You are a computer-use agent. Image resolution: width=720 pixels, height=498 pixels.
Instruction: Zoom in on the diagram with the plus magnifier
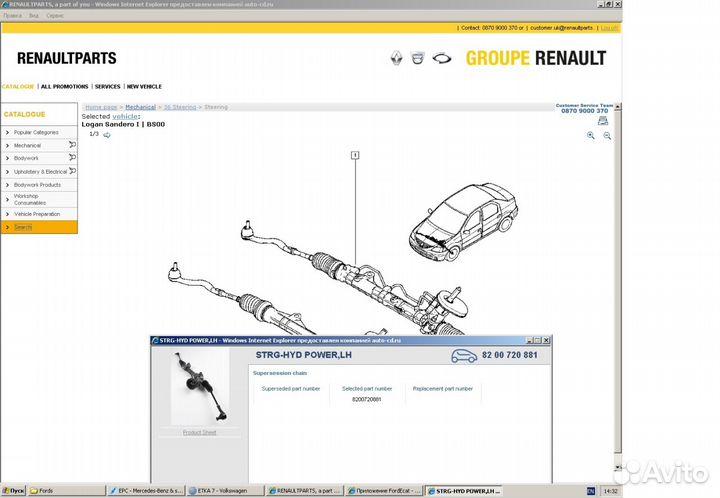coord(591,135)
